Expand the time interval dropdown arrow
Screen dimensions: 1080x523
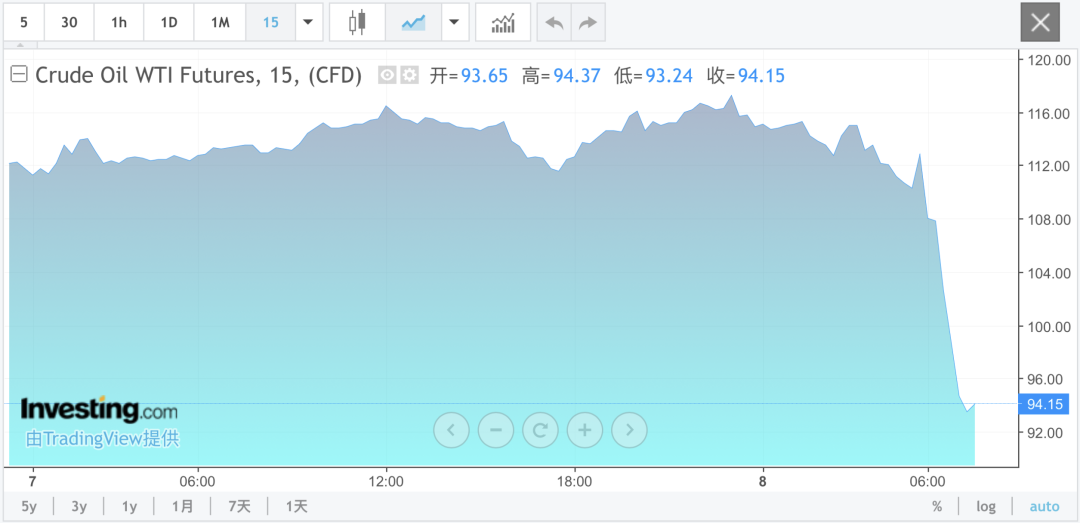(308, 22)
